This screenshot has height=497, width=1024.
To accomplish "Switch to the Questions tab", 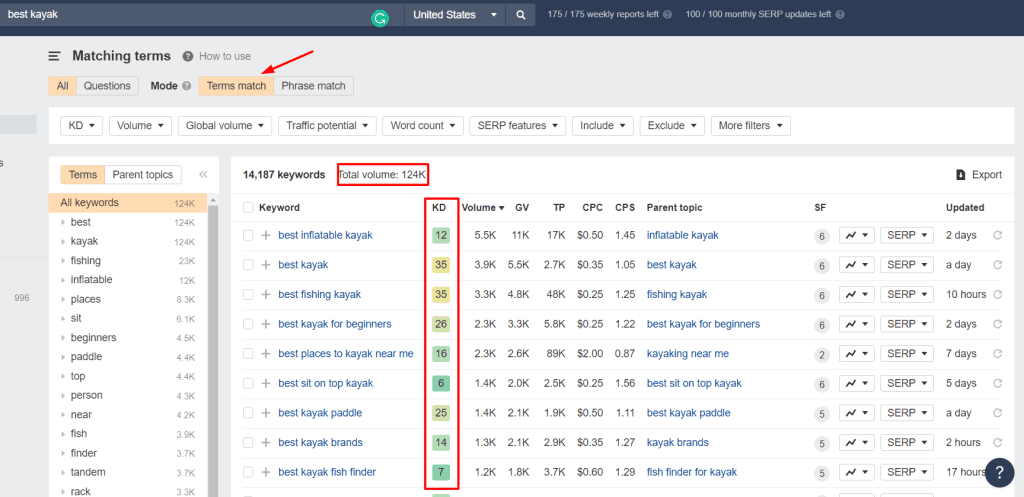I will pos(107,86).
